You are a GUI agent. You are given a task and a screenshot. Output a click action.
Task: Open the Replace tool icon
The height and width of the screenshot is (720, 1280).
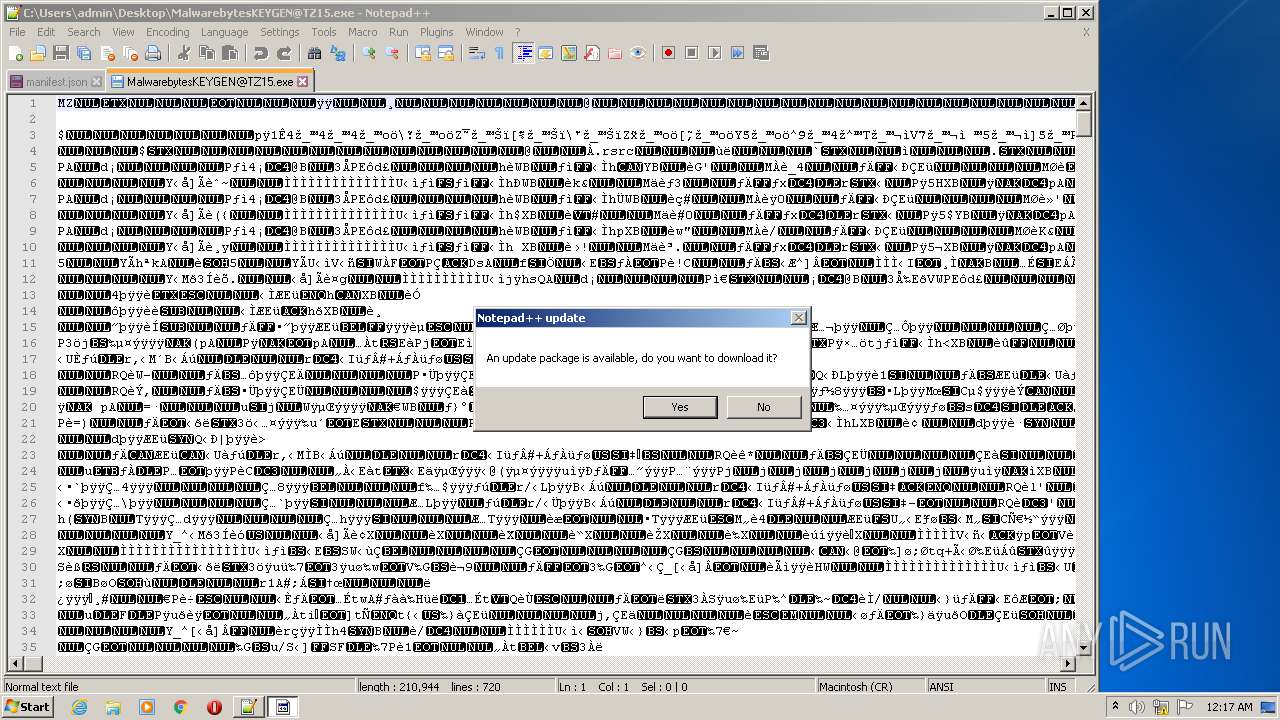(x=338, y=53)
